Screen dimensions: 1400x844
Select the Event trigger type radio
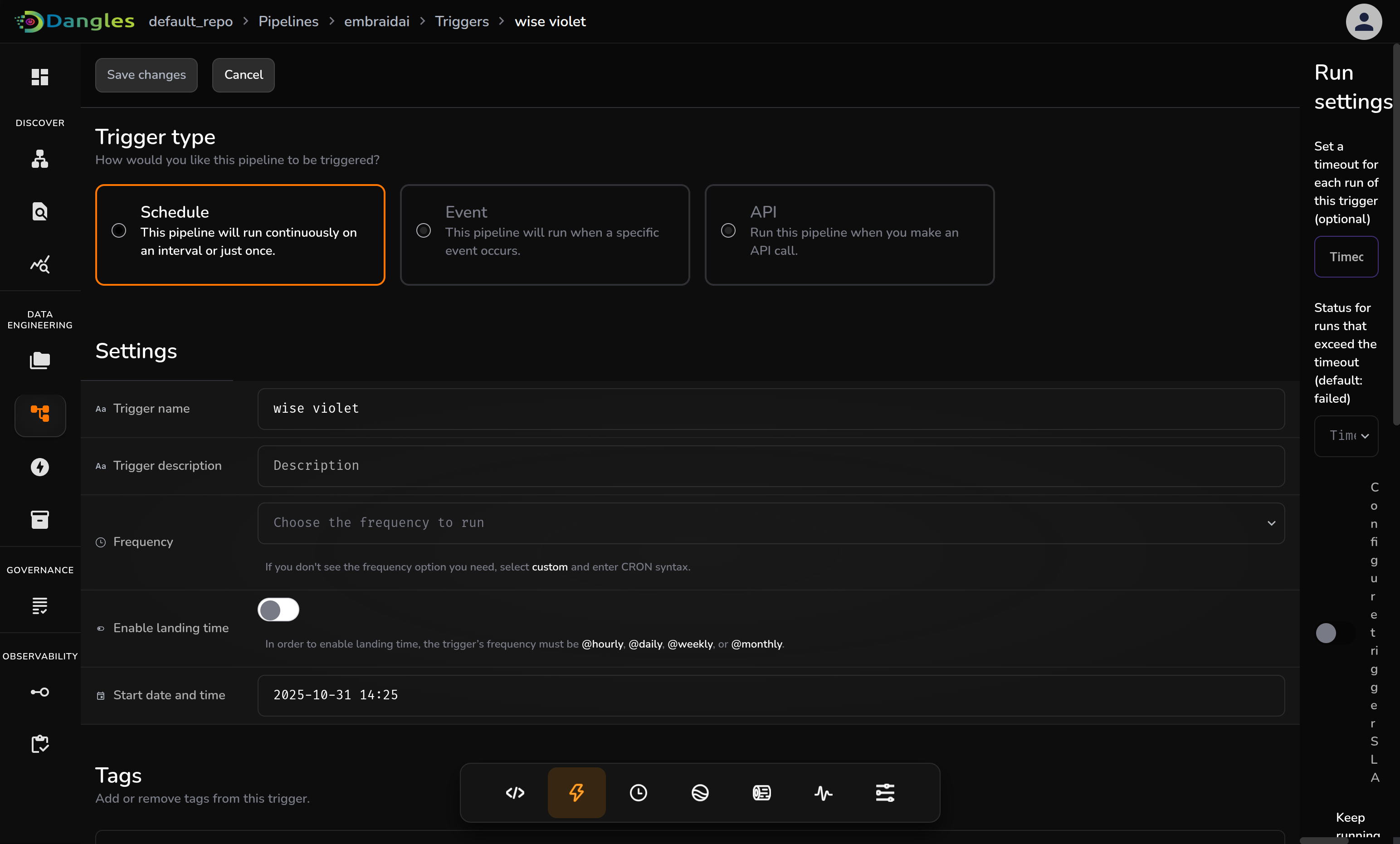coord(423,231)
